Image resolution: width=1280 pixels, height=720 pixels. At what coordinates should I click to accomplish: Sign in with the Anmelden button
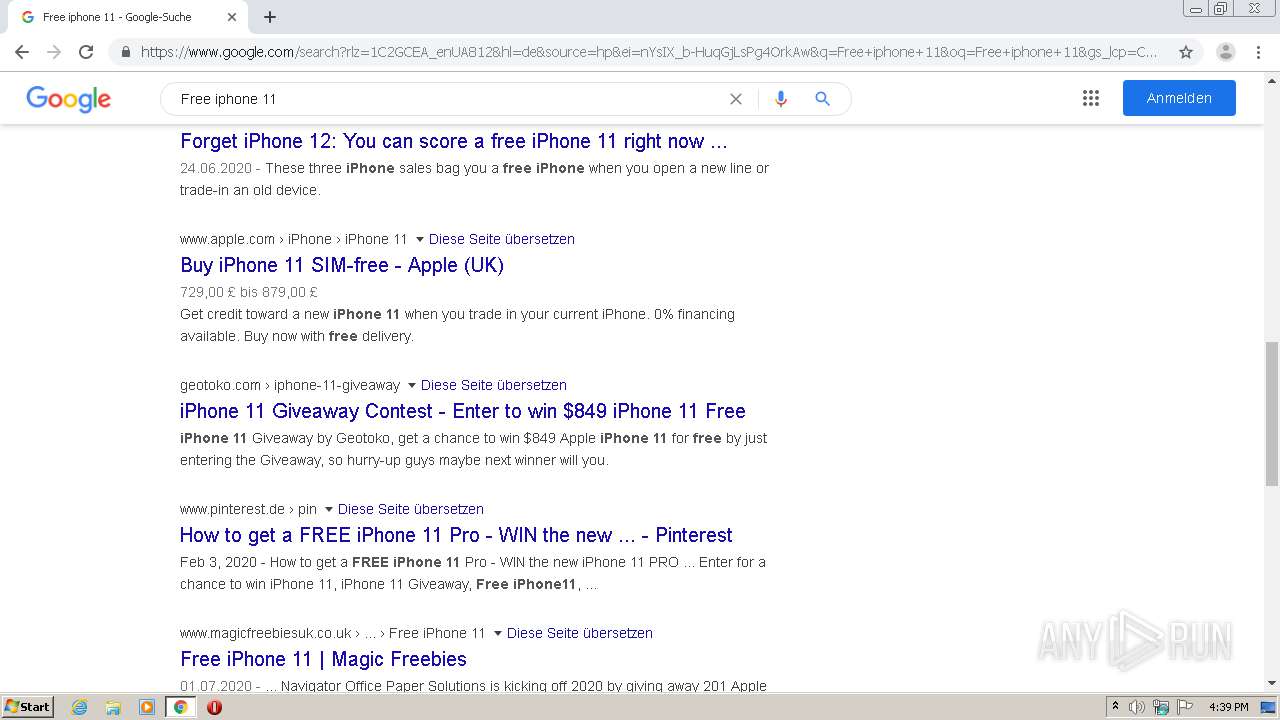[x=1179, y=98]
